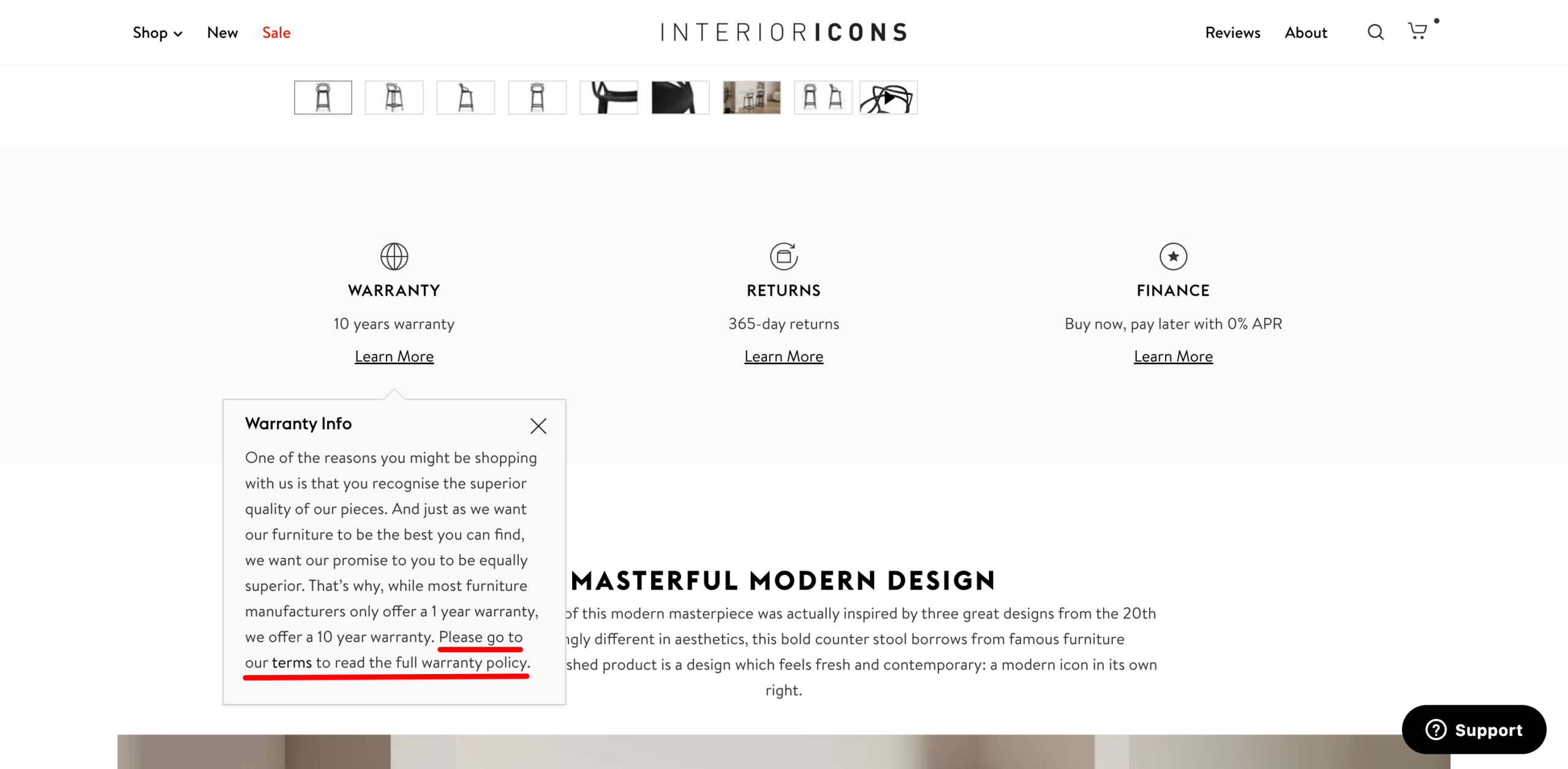Click the Interior Icons logo
Viewport: 1568px width, 769px height.
tap(783, 32)
